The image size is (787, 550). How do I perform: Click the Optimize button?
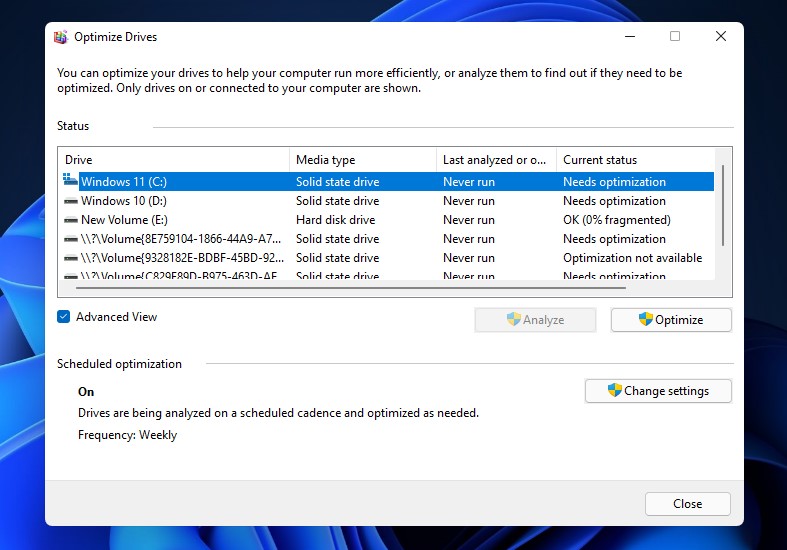(x=671, y=320)
